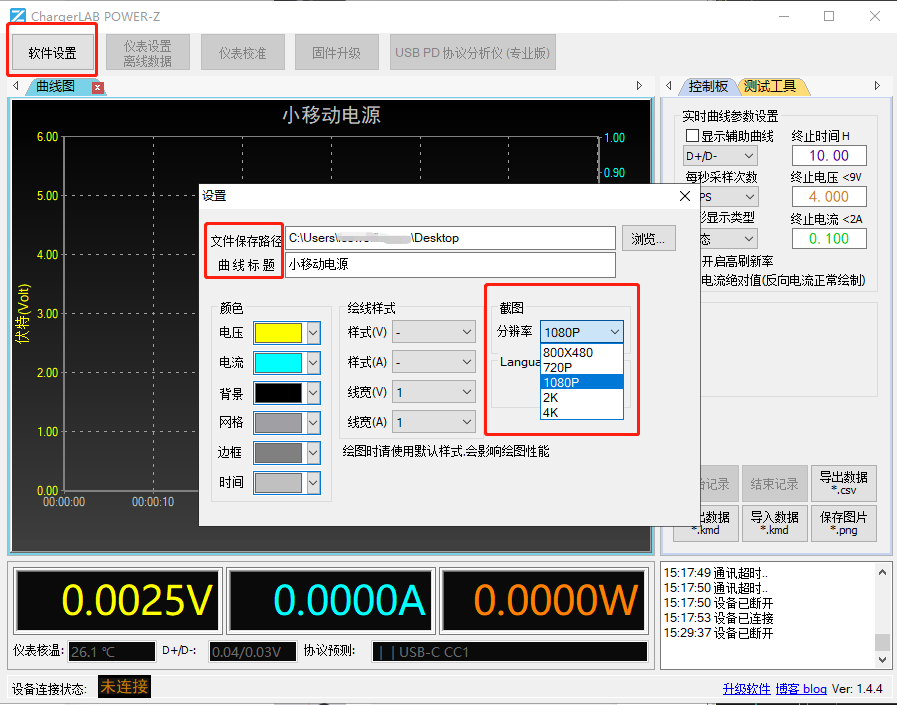
Task: Close the 曲线图 tab with its red X
Action: pos(96,86)
